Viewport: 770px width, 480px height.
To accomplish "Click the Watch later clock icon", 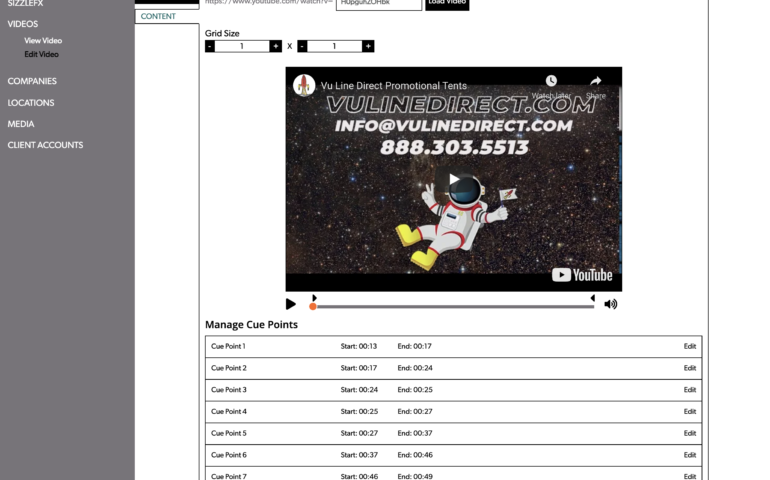I will [551, 81].
